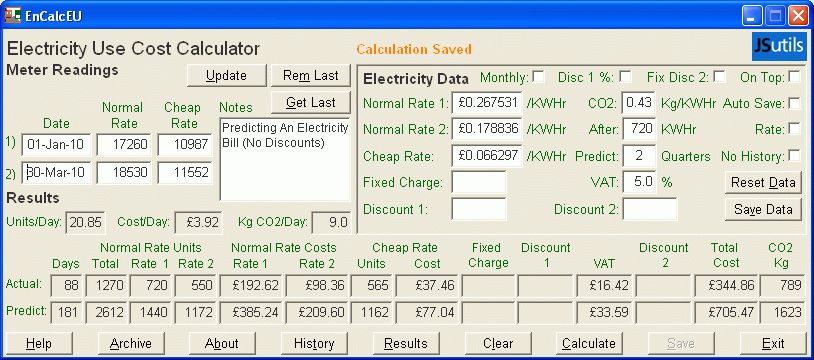Enable the Monthly checkbox
Screen dimensions: 814x360
tap(539, 77)
